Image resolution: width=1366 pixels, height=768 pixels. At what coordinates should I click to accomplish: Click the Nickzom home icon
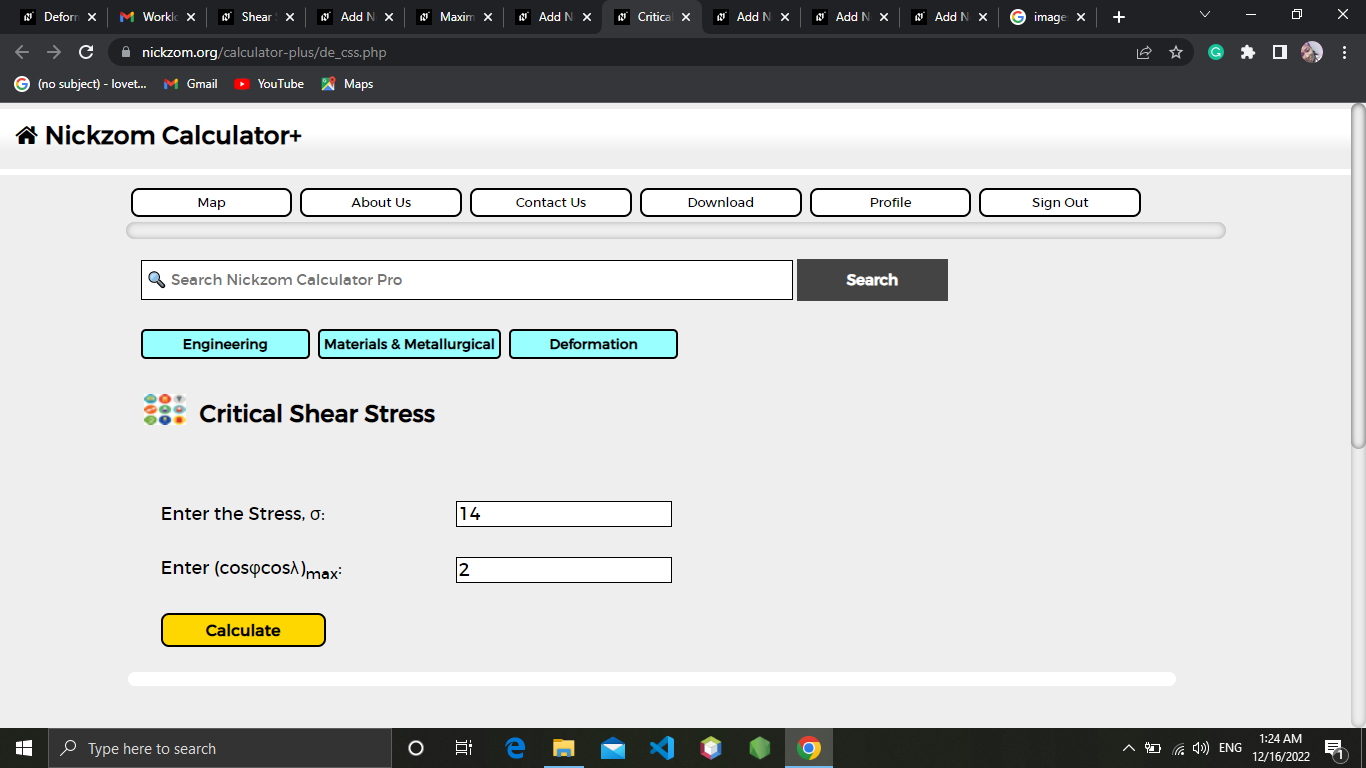tap(27, 136)
